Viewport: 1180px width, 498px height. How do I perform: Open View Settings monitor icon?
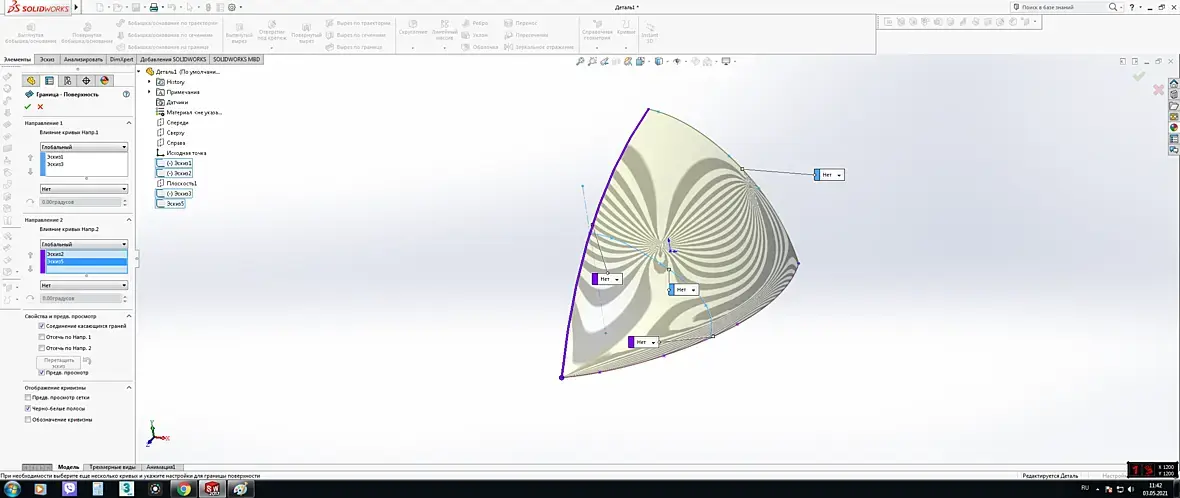[x=726, y=62]
